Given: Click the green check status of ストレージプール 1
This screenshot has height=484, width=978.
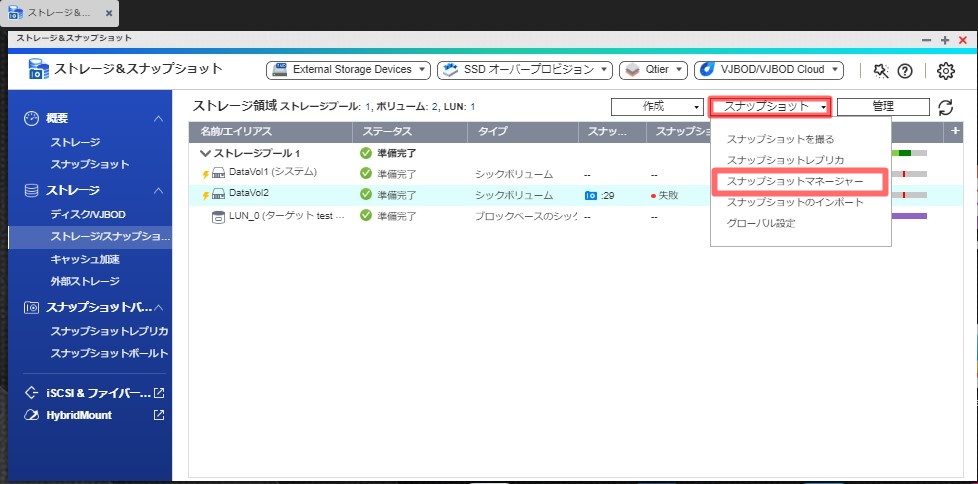Looking at the screenshot, I should pos(366,153).
